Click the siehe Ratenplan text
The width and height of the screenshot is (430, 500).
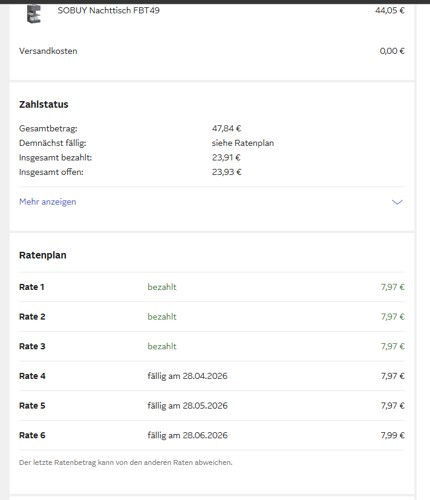click(243, 143)
